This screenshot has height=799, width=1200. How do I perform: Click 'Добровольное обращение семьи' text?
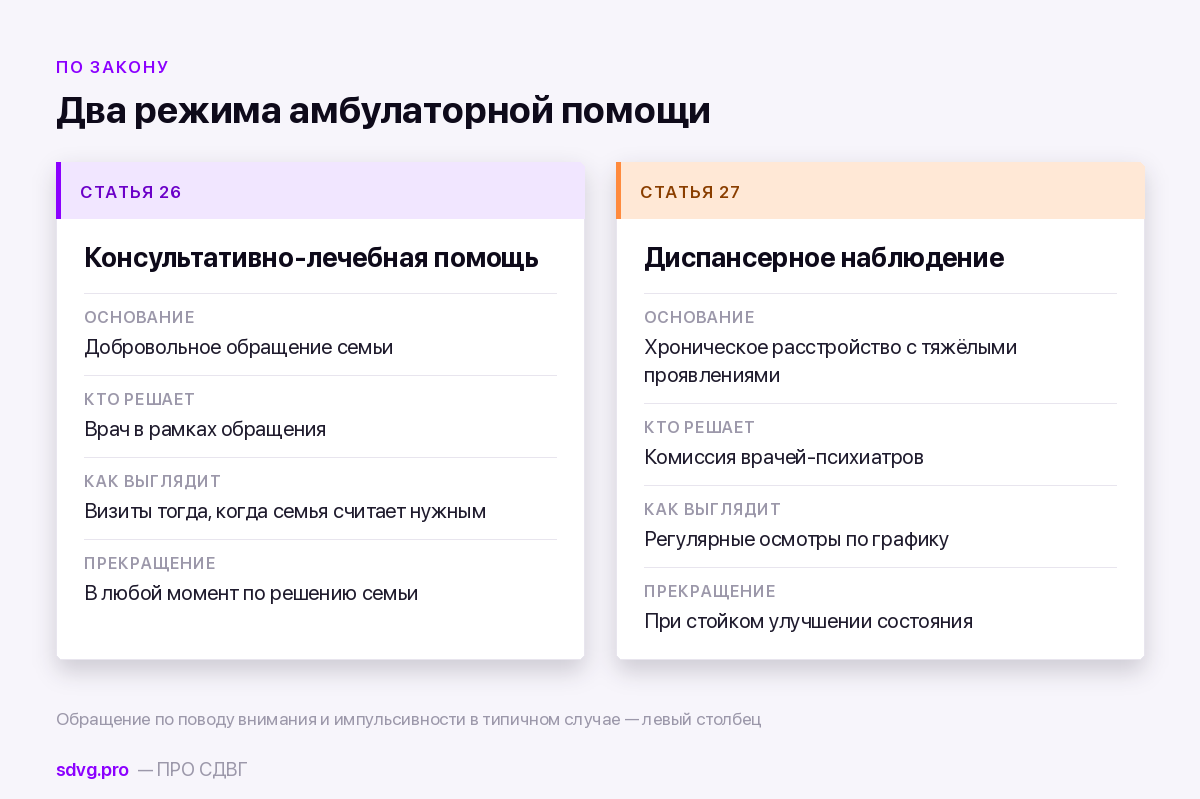238,347
